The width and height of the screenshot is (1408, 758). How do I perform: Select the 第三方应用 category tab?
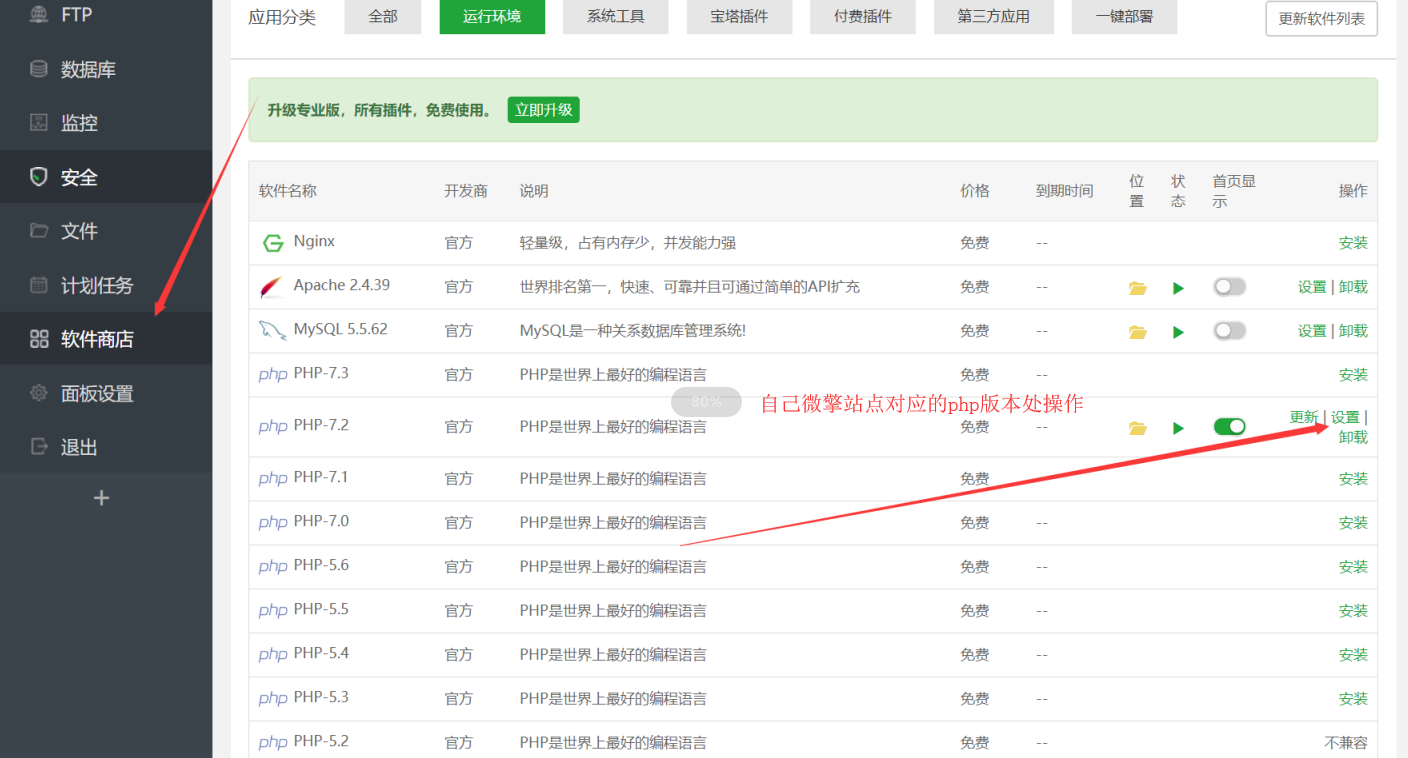click(x=993, y=16)
